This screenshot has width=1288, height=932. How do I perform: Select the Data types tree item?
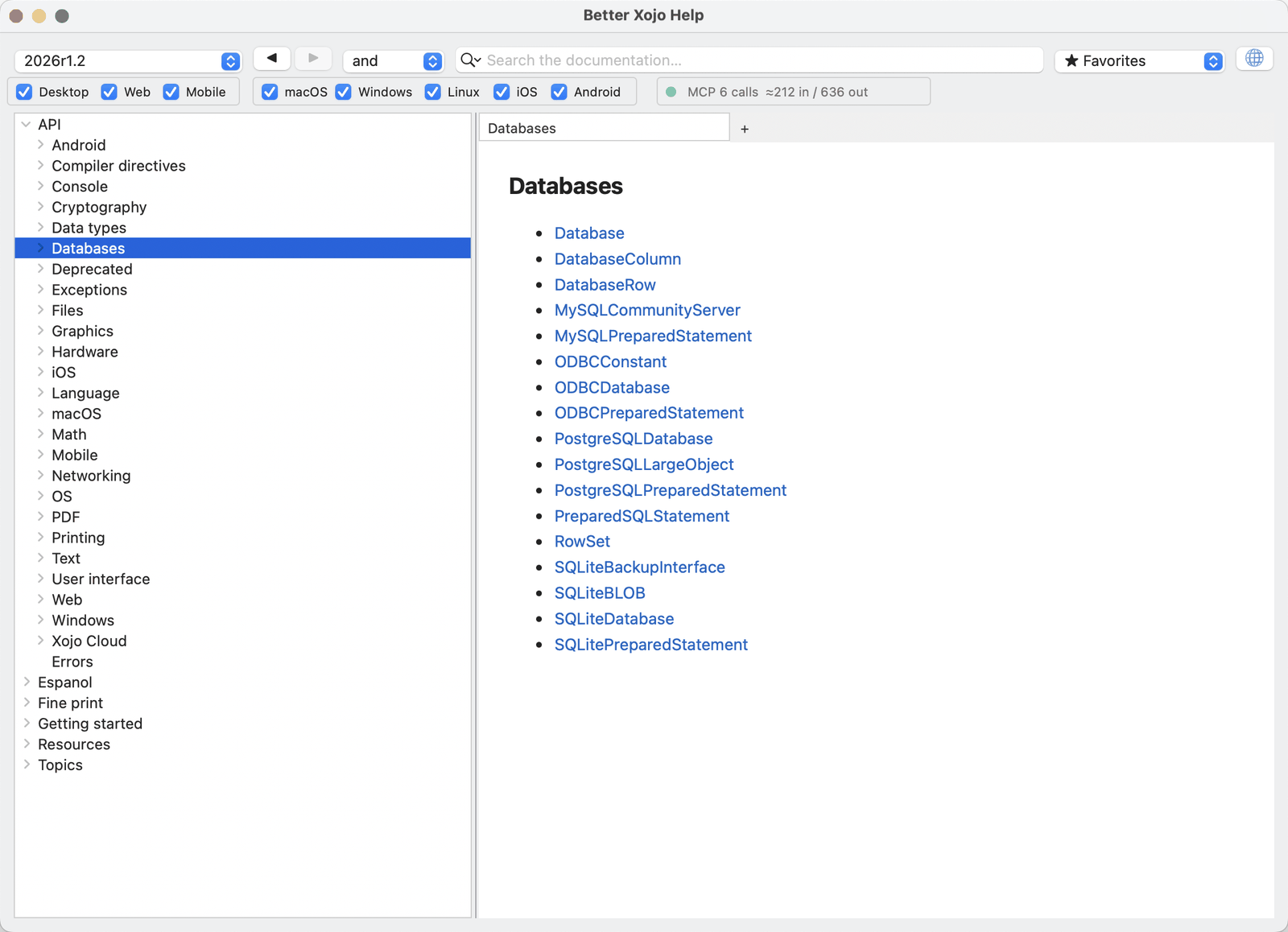click(x=243, y=228)
